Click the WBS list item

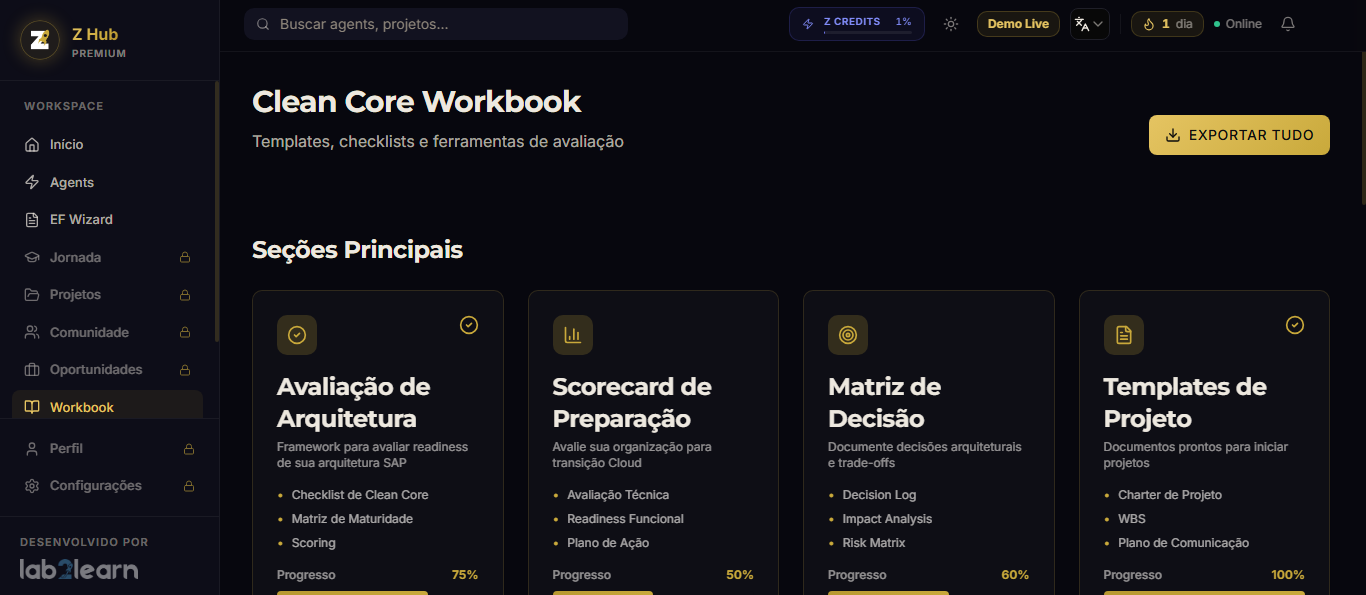click(x=1132, y=519)
